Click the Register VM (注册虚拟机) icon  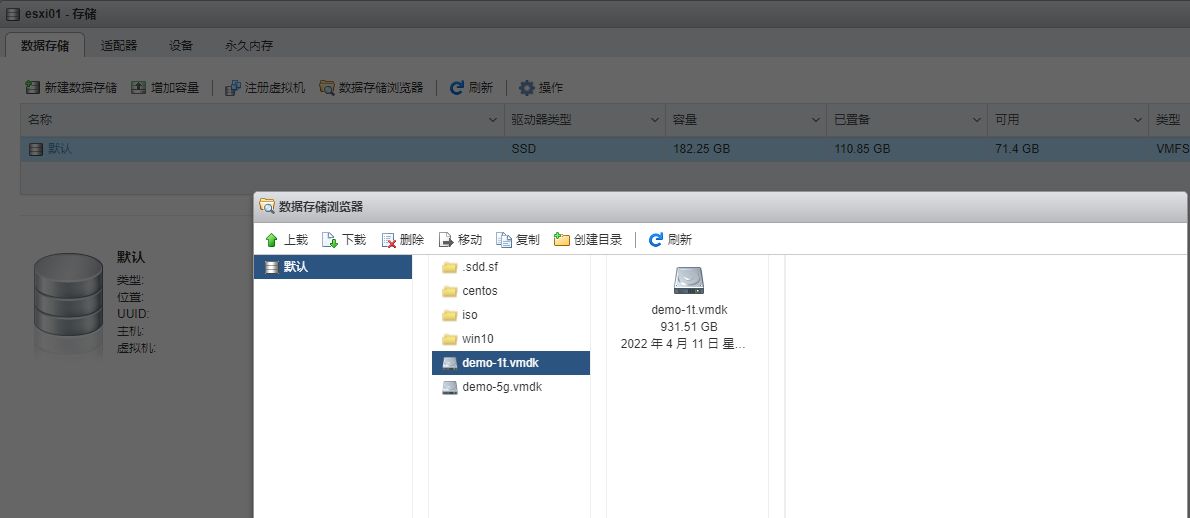[233, 88]
